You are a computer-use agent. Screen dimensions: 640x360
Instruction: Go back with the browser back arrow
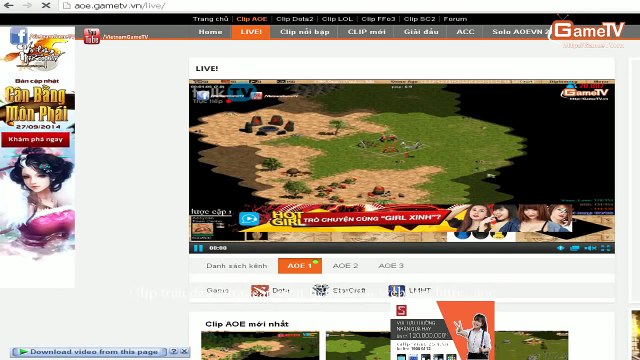[8, 5]
